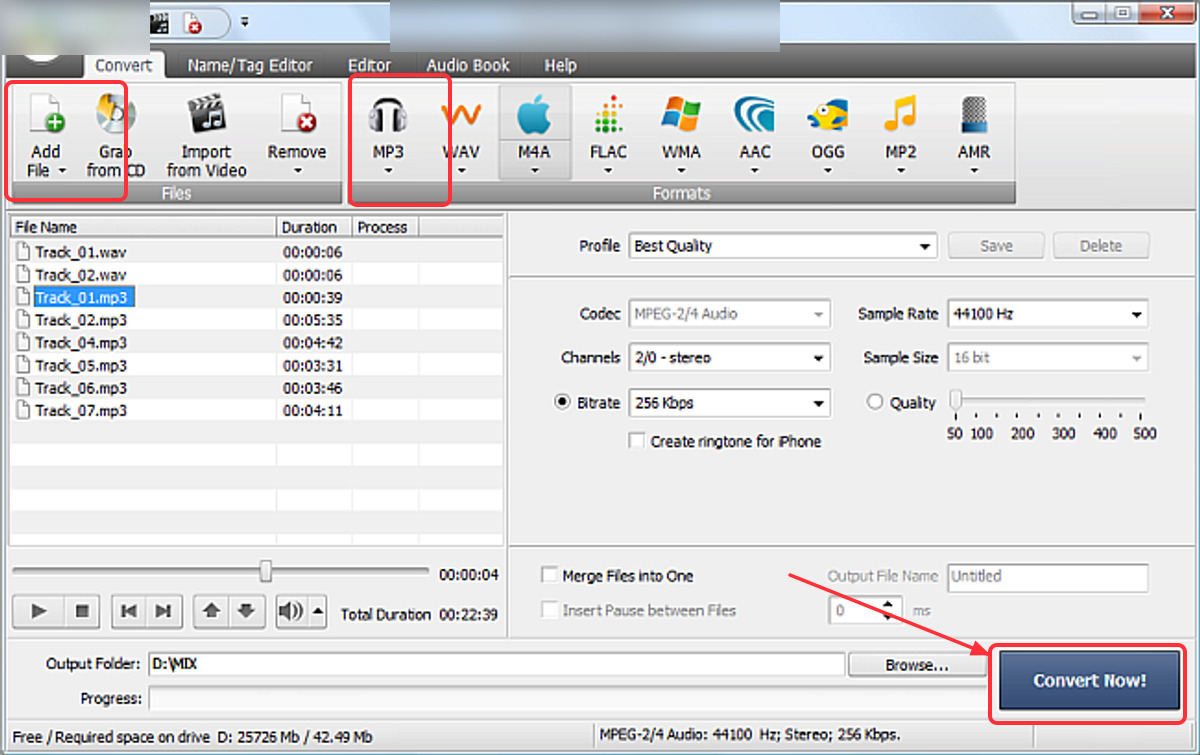Stop playback with the Stop button
1200x755 pixels.
tap(83, 611)
